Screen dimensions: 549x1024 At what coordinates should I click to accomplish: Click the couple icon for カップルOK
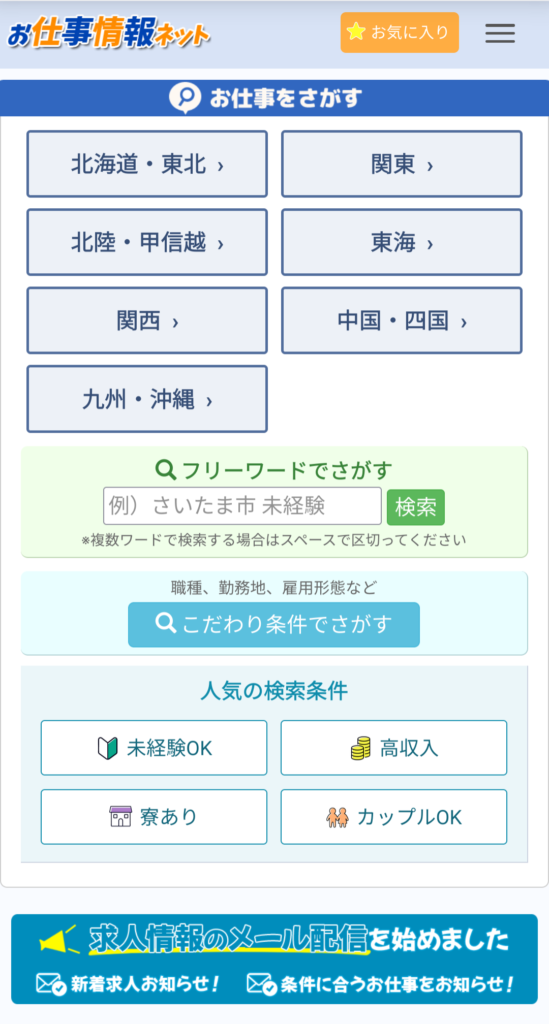tap(337, 816)
